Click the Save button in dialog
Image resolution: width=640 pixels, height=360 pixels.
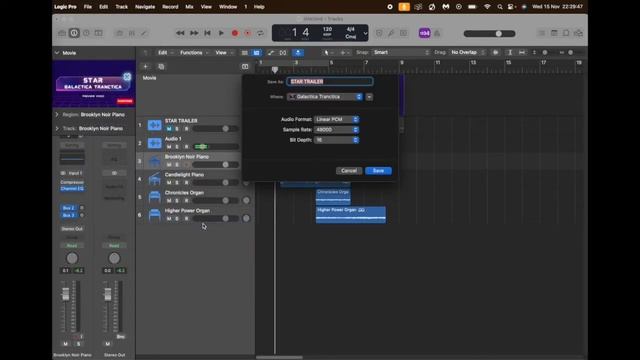tap(378, 171)
